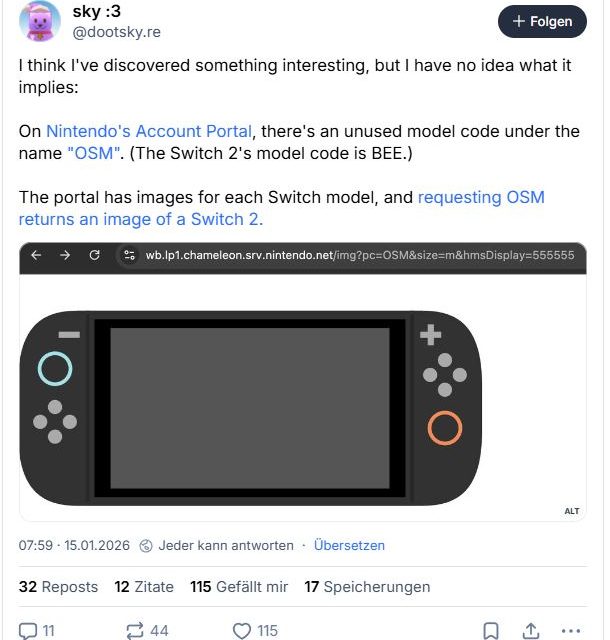Bookmark the post with save icon
Viewport: 610px width, 640px height.
(x=491, y=630)
